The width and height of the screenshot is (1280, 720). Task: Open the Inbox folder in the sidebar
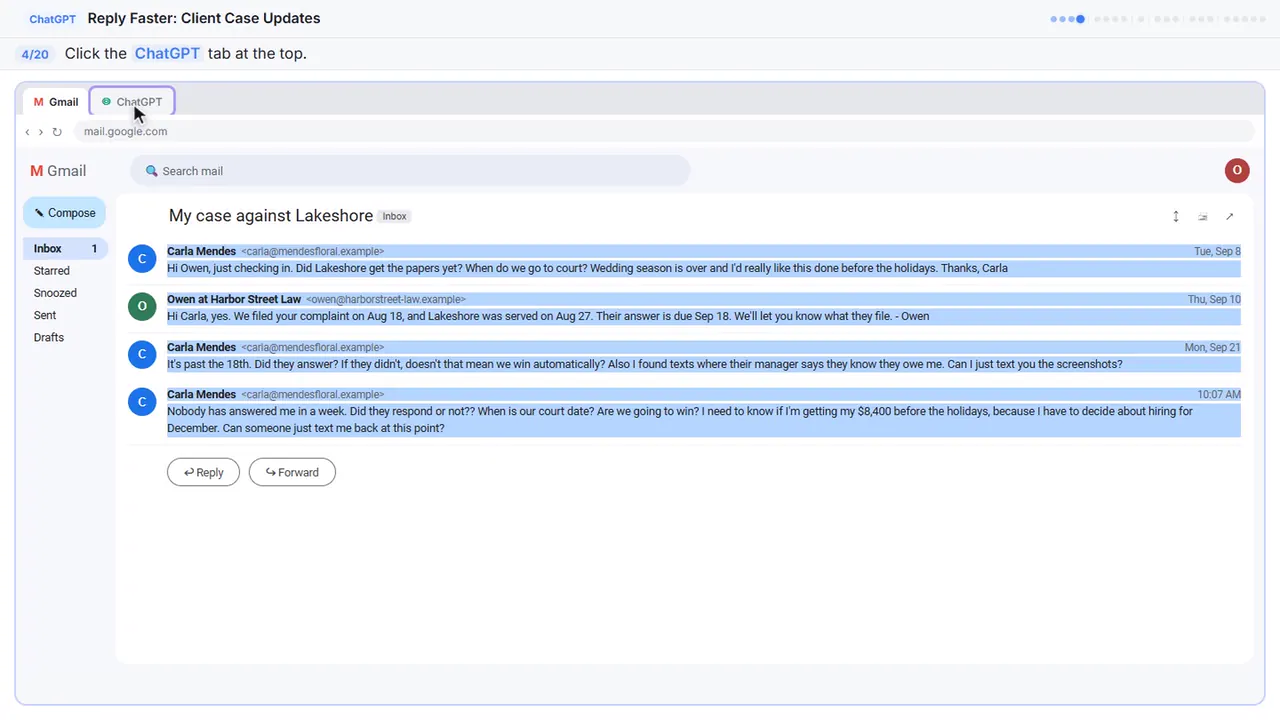pos(65,249)
